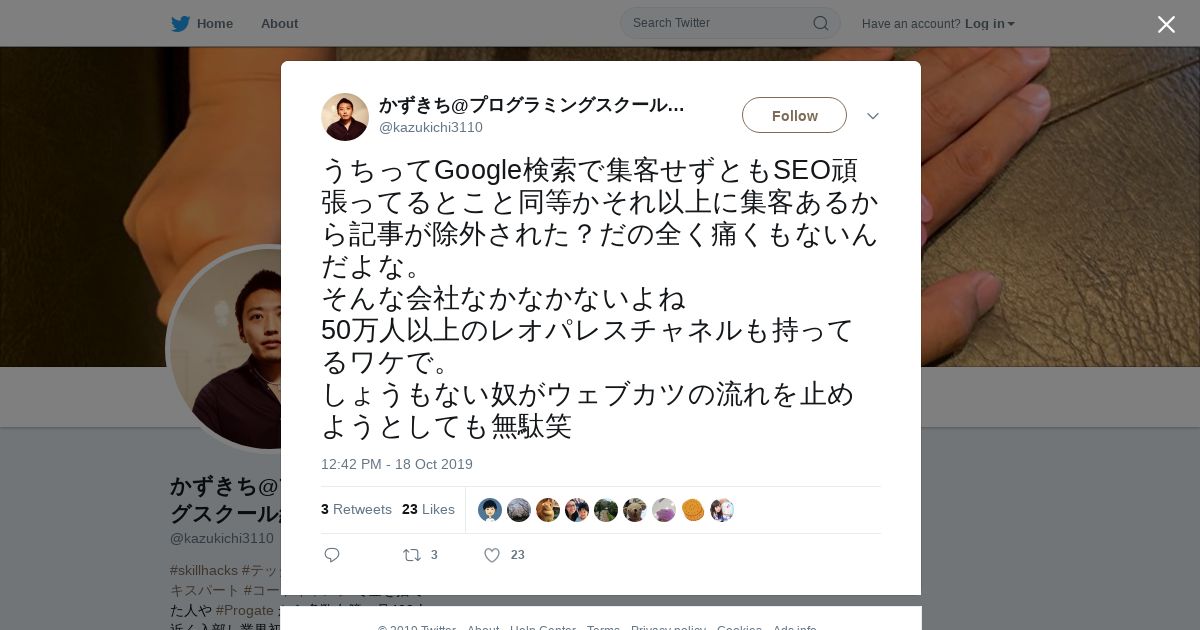The width and height of the screenshot is (1200, 630).
Task: Retweet this tweet via the retweet icon
Action: click(x=411, y=555)
